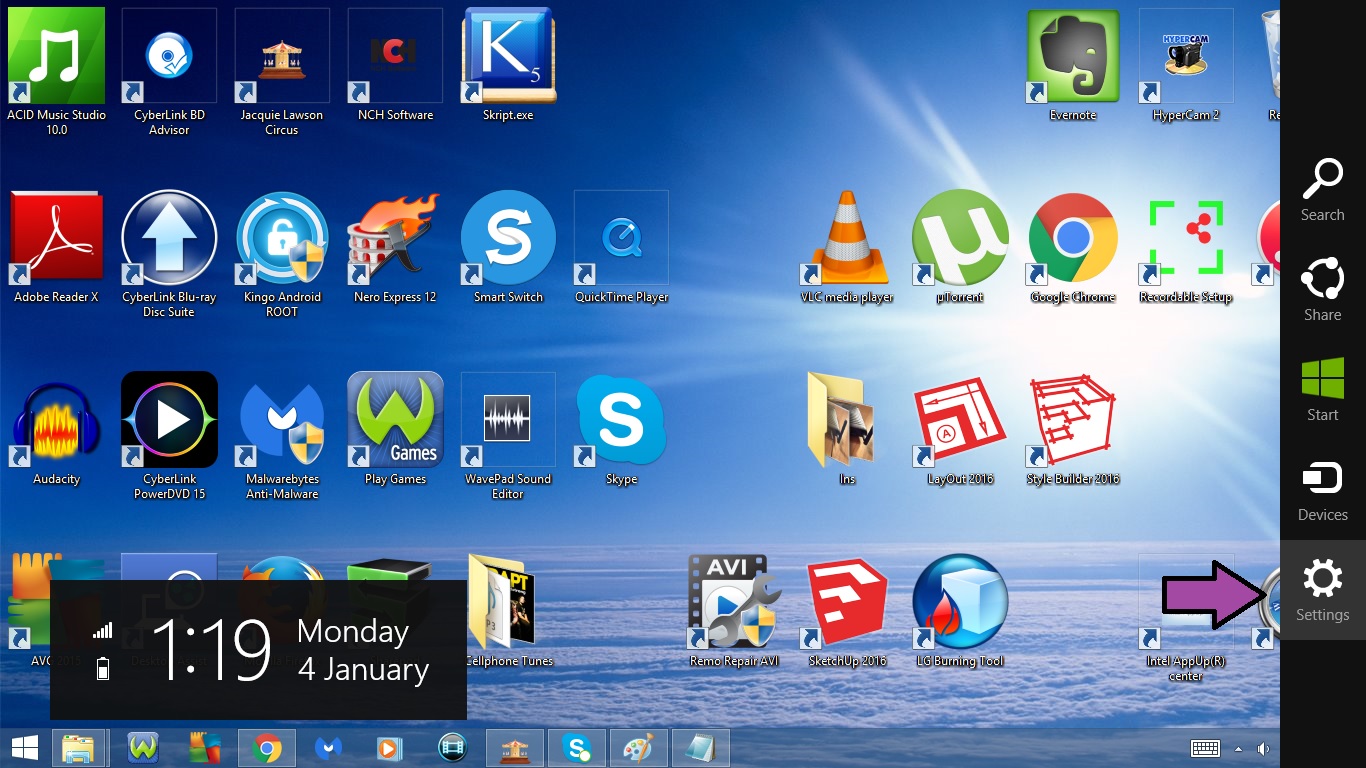Show hidden system tray icons
1366x768 pixels.
1239,748
